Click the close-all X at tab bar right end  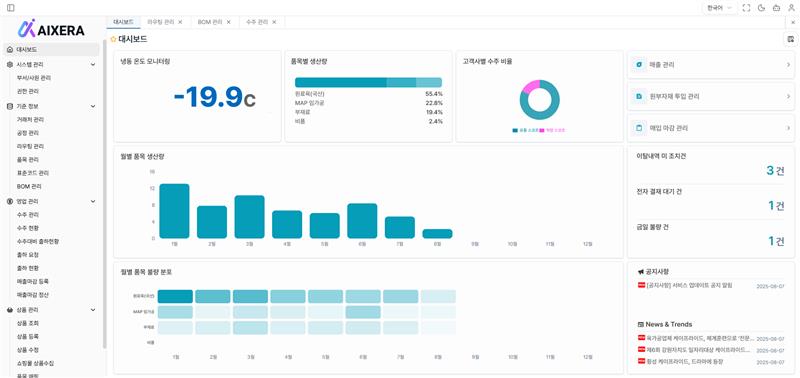793,22
